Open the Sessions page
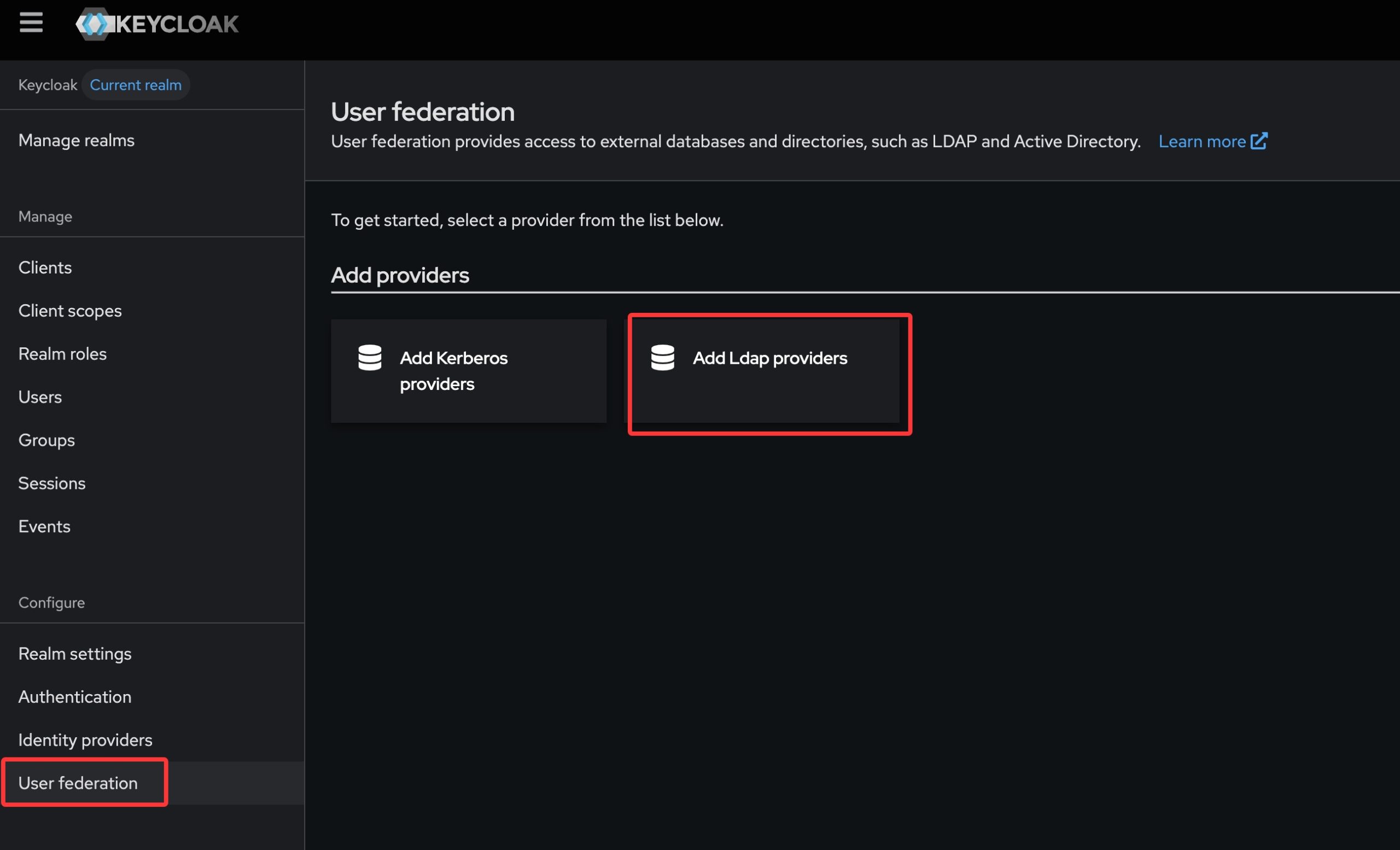Screen dimensions: 1400x850 pos(152,484)
